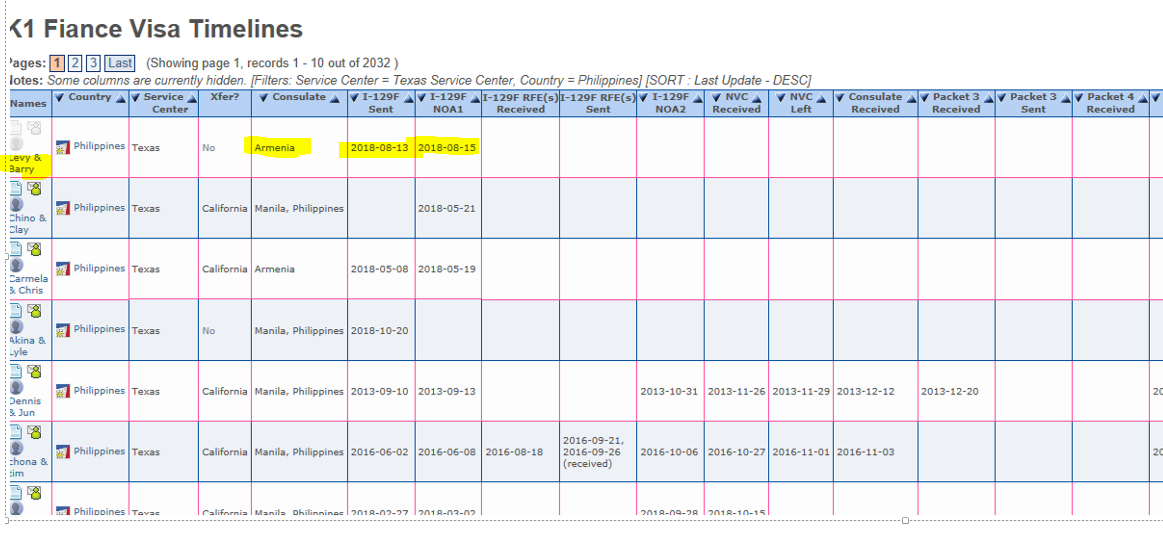Image resolution: width=1163 pixels, height=534 pixels.
Task: Sort Consulate column descending arrow
Action: pos(263,97)
